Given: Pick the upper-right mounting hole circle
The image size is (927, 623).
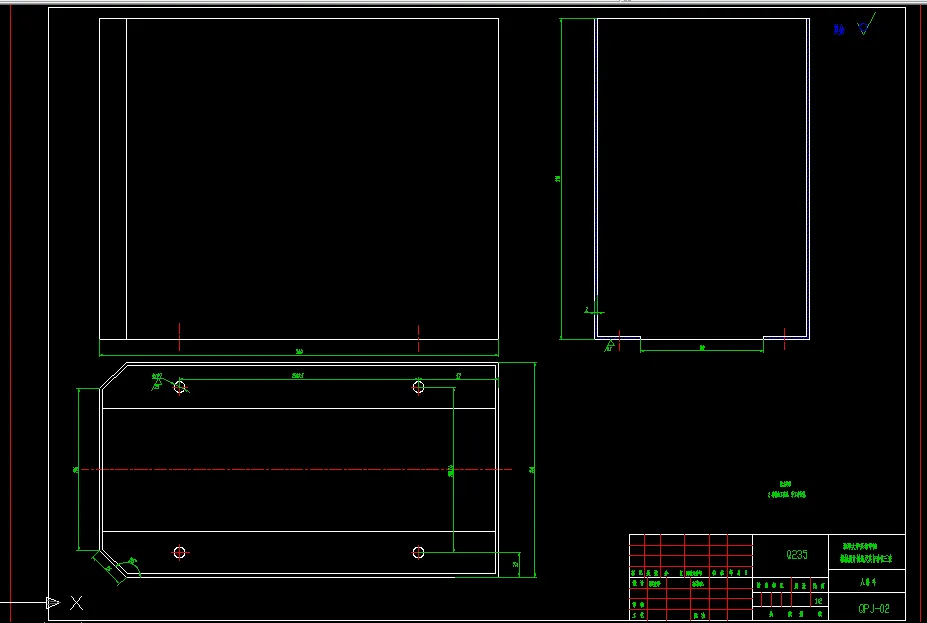Looking at the screenshot, I should pos(419,387).
